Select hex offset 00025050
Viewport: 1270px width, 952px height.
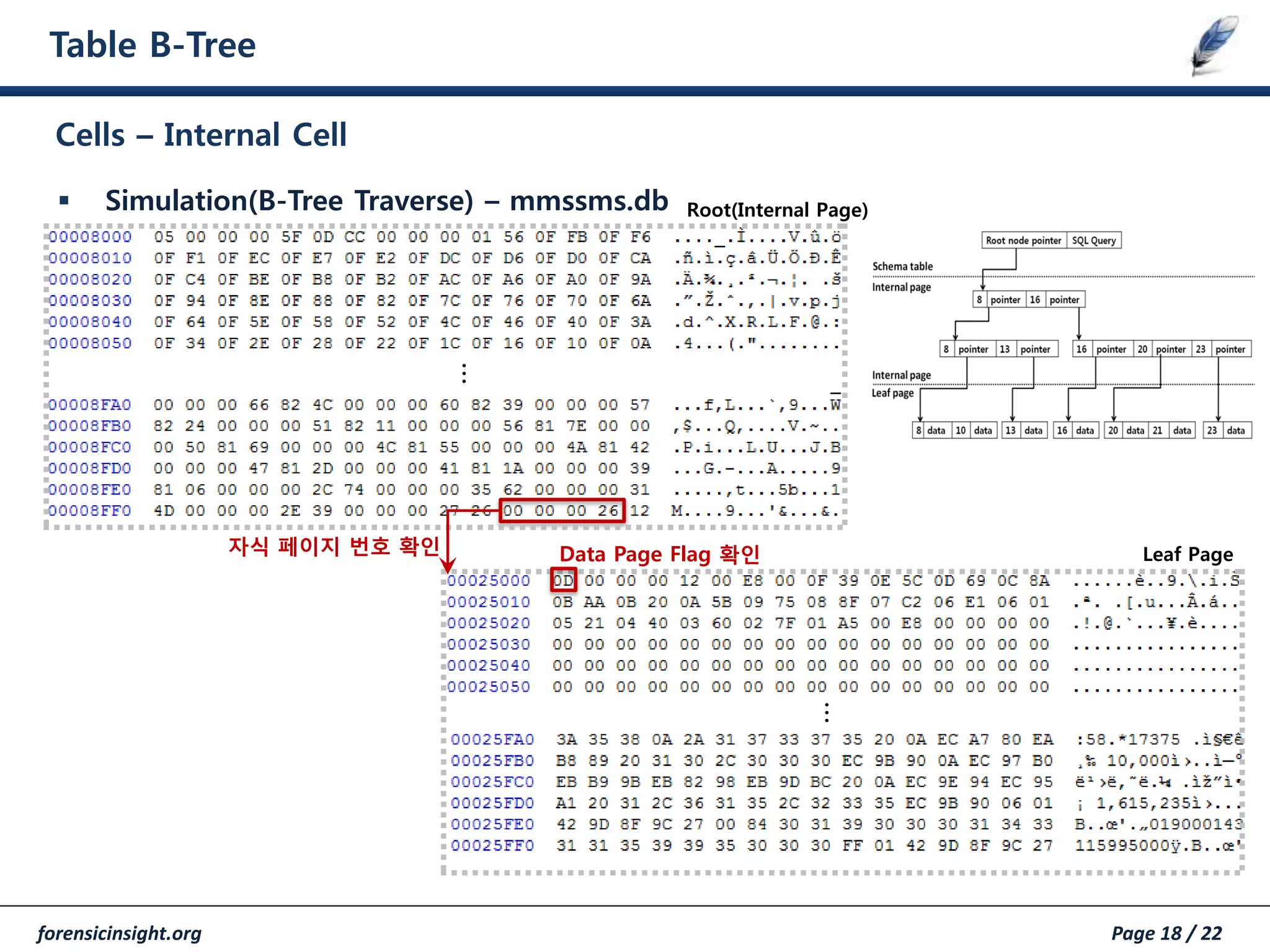pos(489,687)
